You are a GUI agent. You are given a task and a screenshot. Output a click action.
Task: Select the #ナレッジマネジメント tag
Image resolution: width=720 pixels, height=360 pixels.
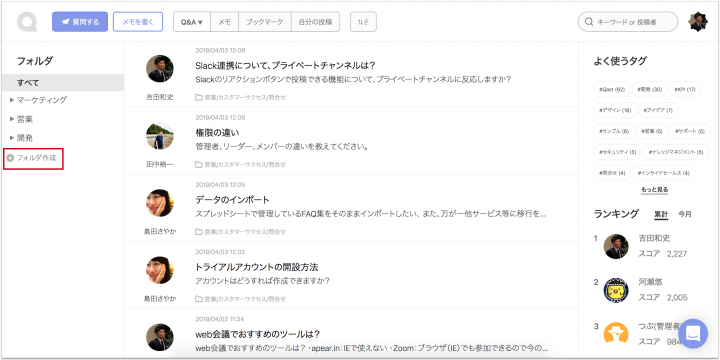point(676,152)
